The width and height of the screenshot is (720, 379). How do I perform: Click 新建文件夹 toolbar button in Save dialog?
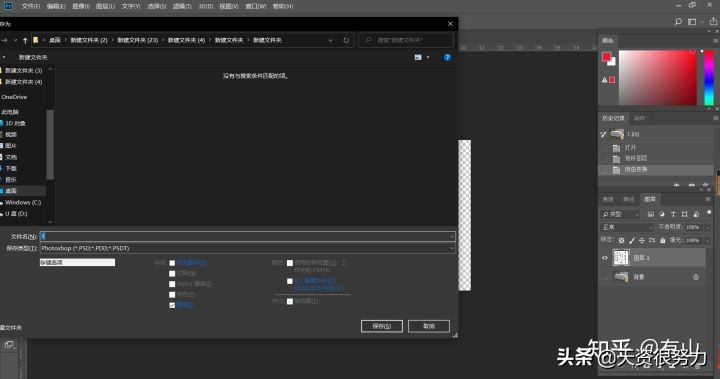tap(33, 57)
